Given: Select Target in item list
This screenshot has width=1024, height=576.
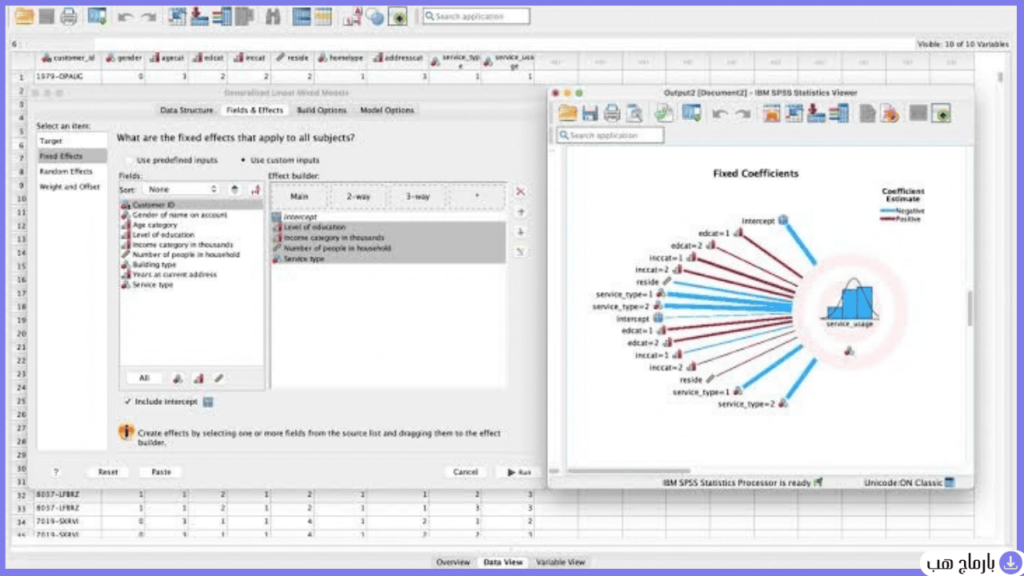Looking at the screenshot, I should (x=71, y=141).
